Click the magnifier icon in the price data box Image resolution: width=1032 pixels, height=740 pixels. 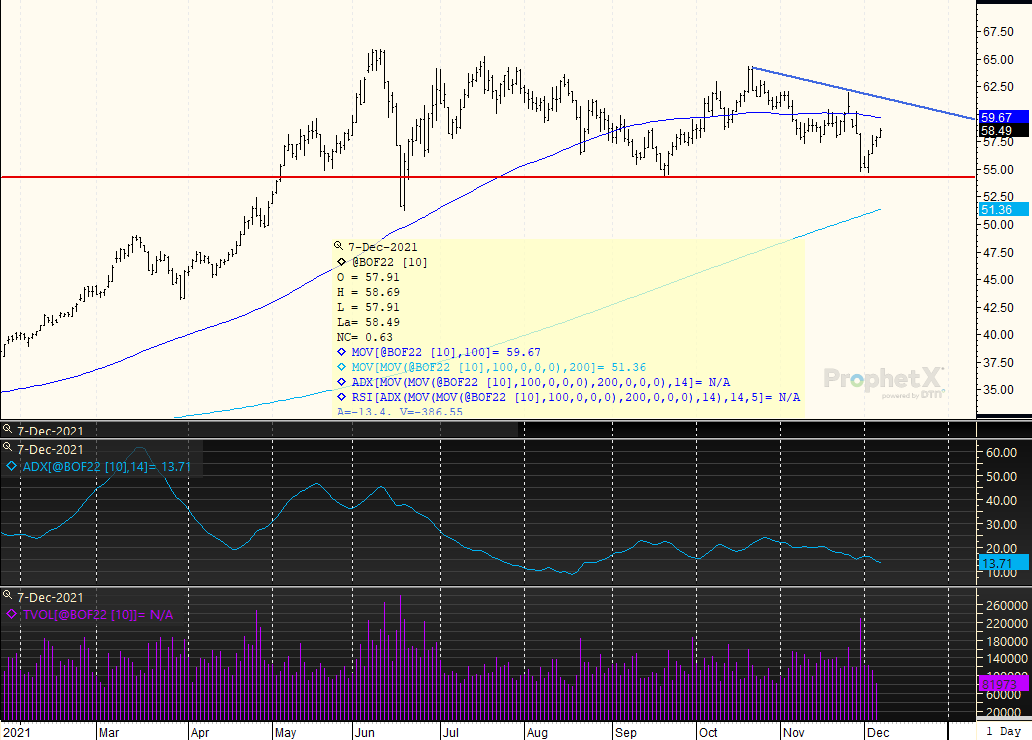(339, 246)
